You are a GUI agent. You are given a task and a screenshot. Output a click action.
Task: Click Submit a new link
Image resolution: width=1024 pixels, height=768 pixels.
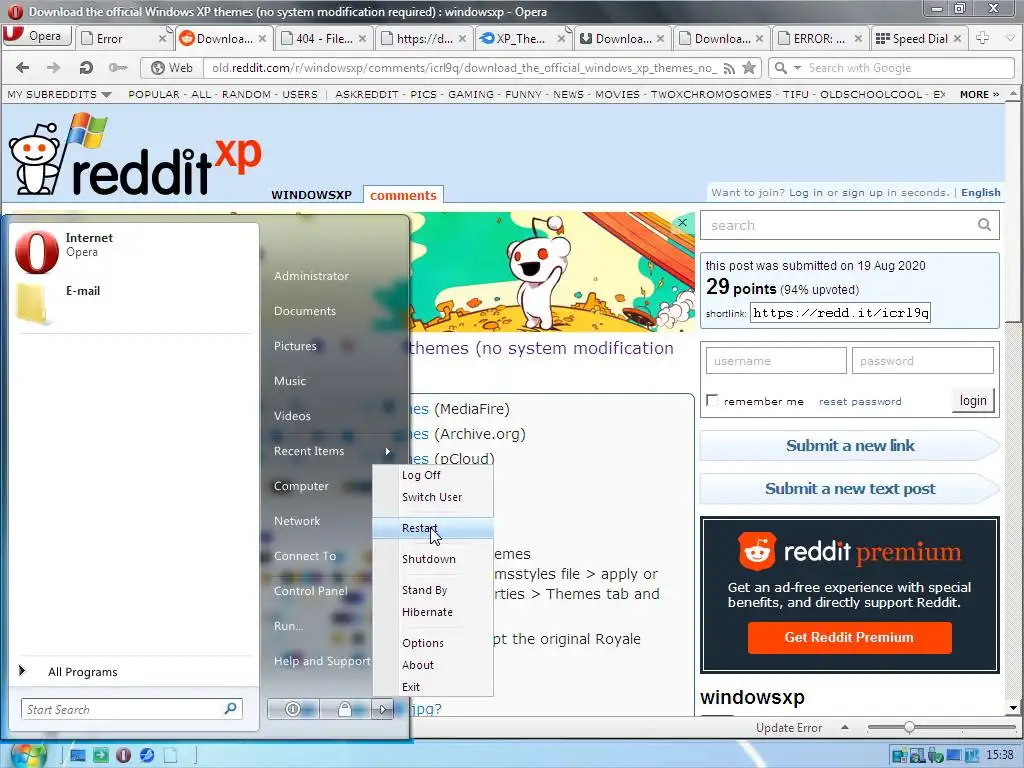[x=850, y=445]
